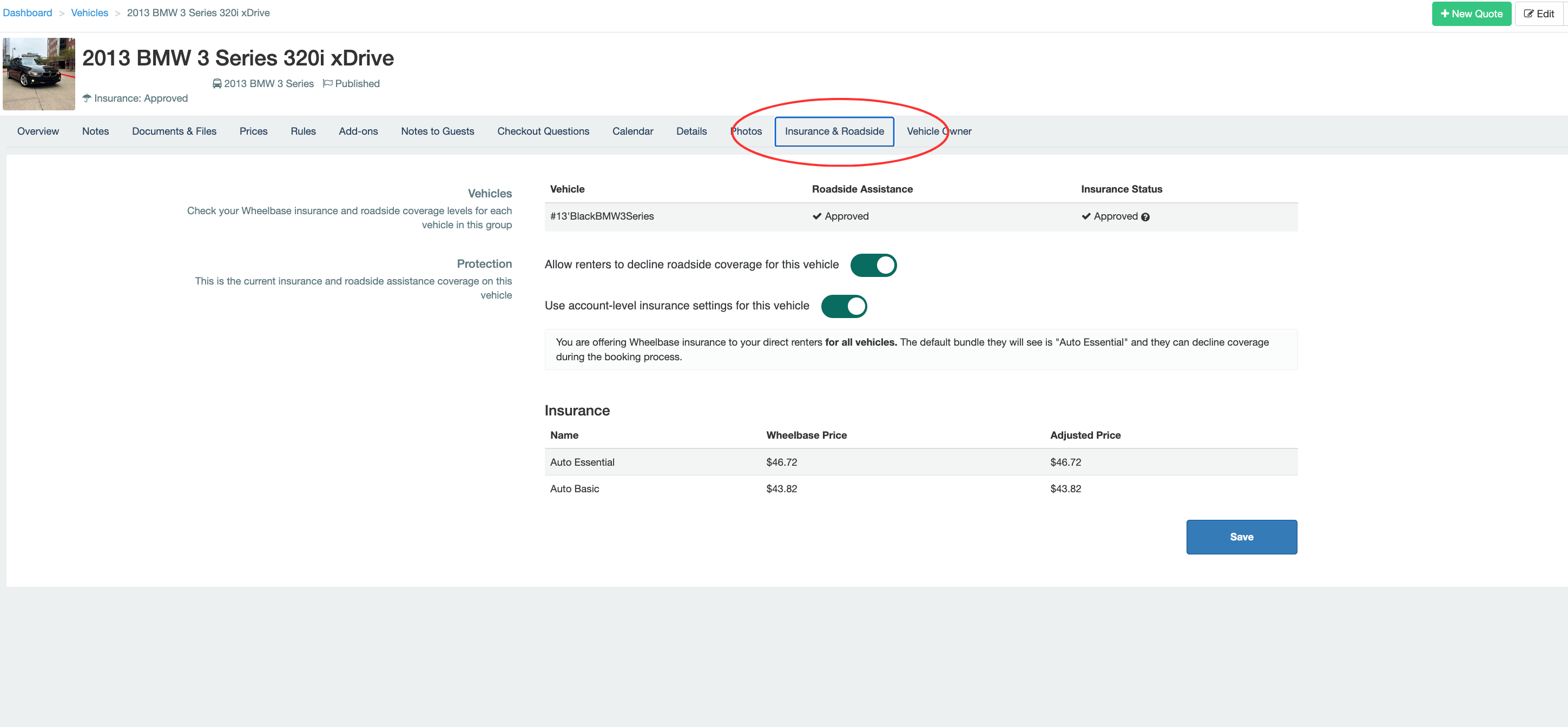The width and height of the screenshot is (1568, 727).
Task: View the Calendar tab
Action: tap(633, 131)
